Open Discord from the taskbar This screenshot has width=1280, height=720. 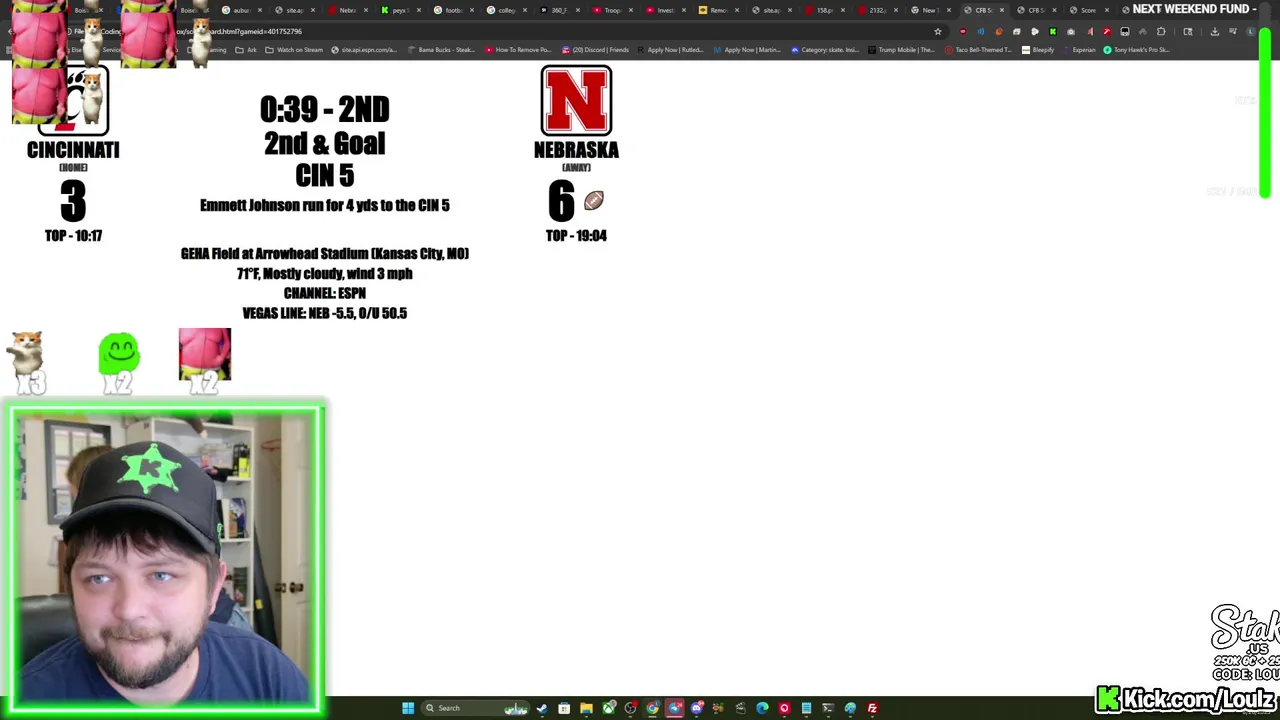coord(697,708)
